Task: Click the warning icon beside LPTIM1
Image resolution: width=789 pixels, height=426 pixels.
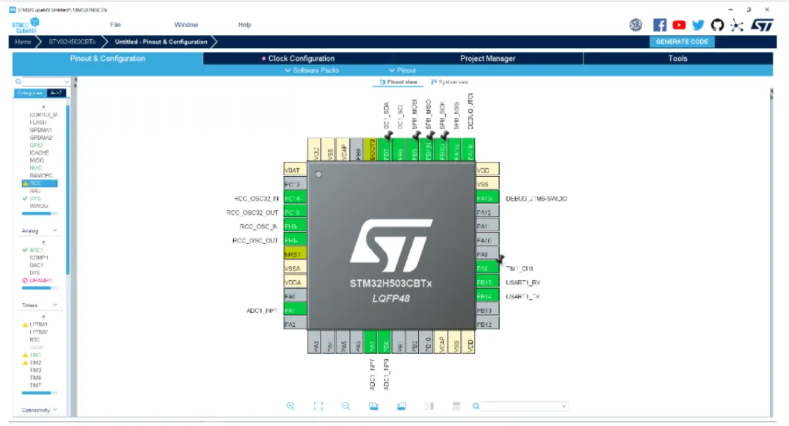Action: coord(25,325)
